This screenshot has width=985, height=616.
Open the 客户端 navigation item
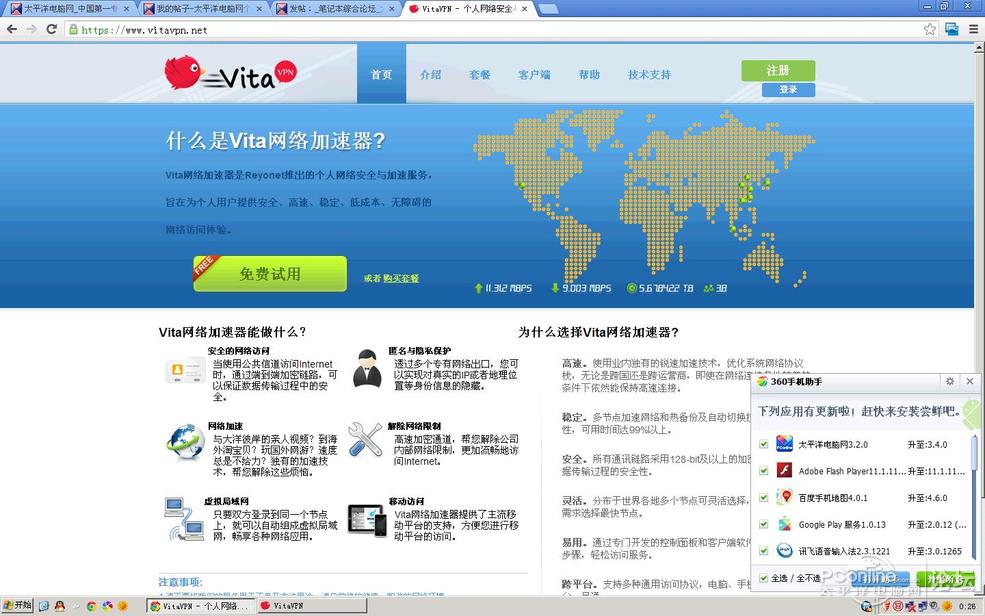(534, 75)
